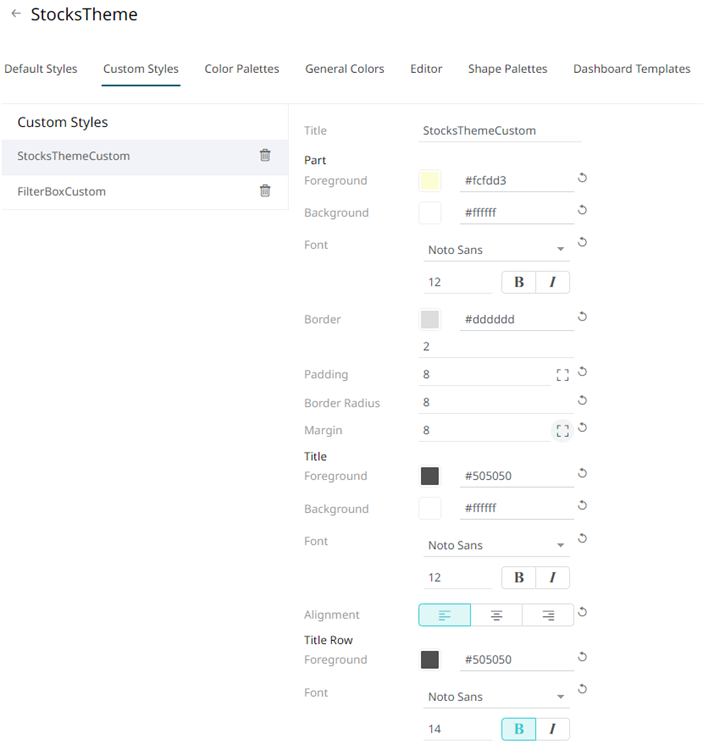
Task: Open the Dashboard Templates tab
Action: (632, 69)
